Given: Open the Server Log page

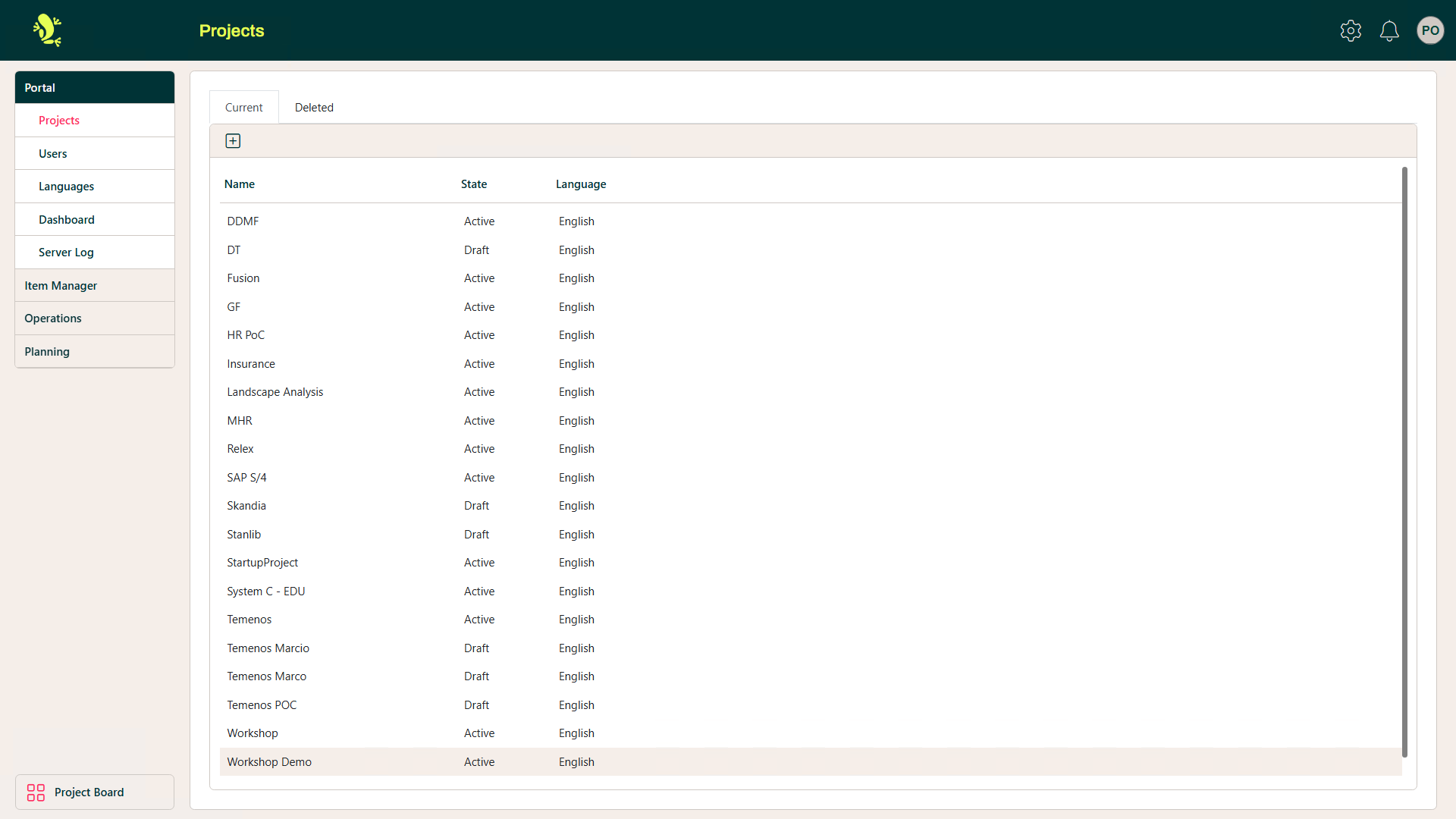Looking at the screenshot, I should tap(66, 252).
